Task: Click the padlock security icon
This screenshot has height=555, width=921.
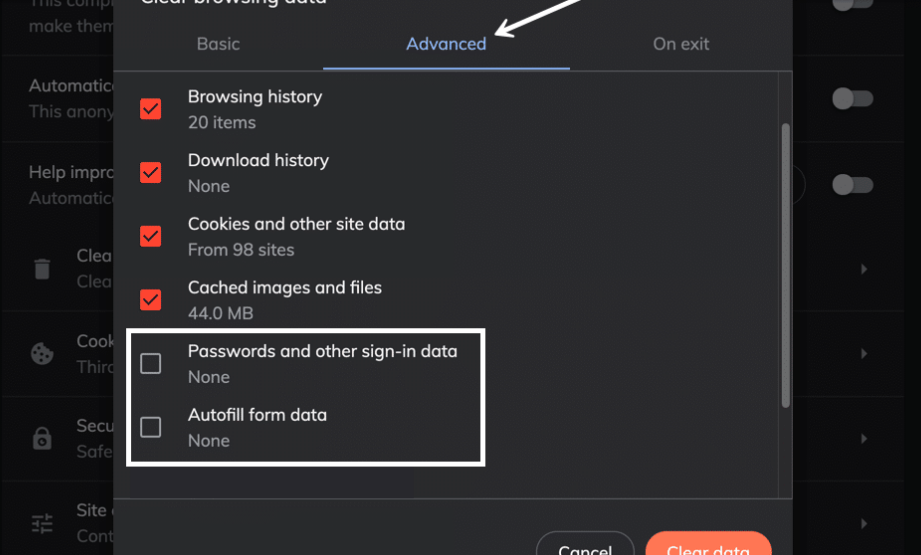Action: click(42, 438)
